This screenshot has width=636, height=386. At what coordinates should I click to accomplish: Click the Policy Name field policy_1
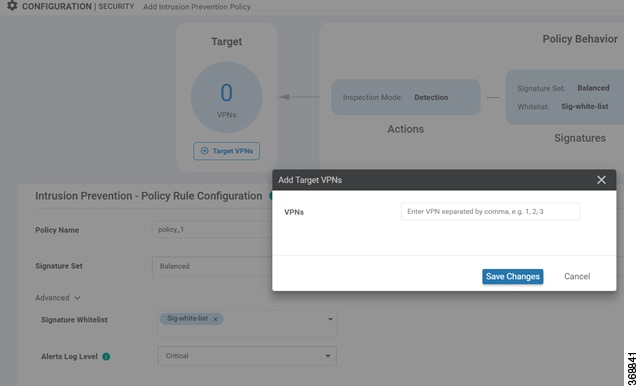[x=212, y=229]
